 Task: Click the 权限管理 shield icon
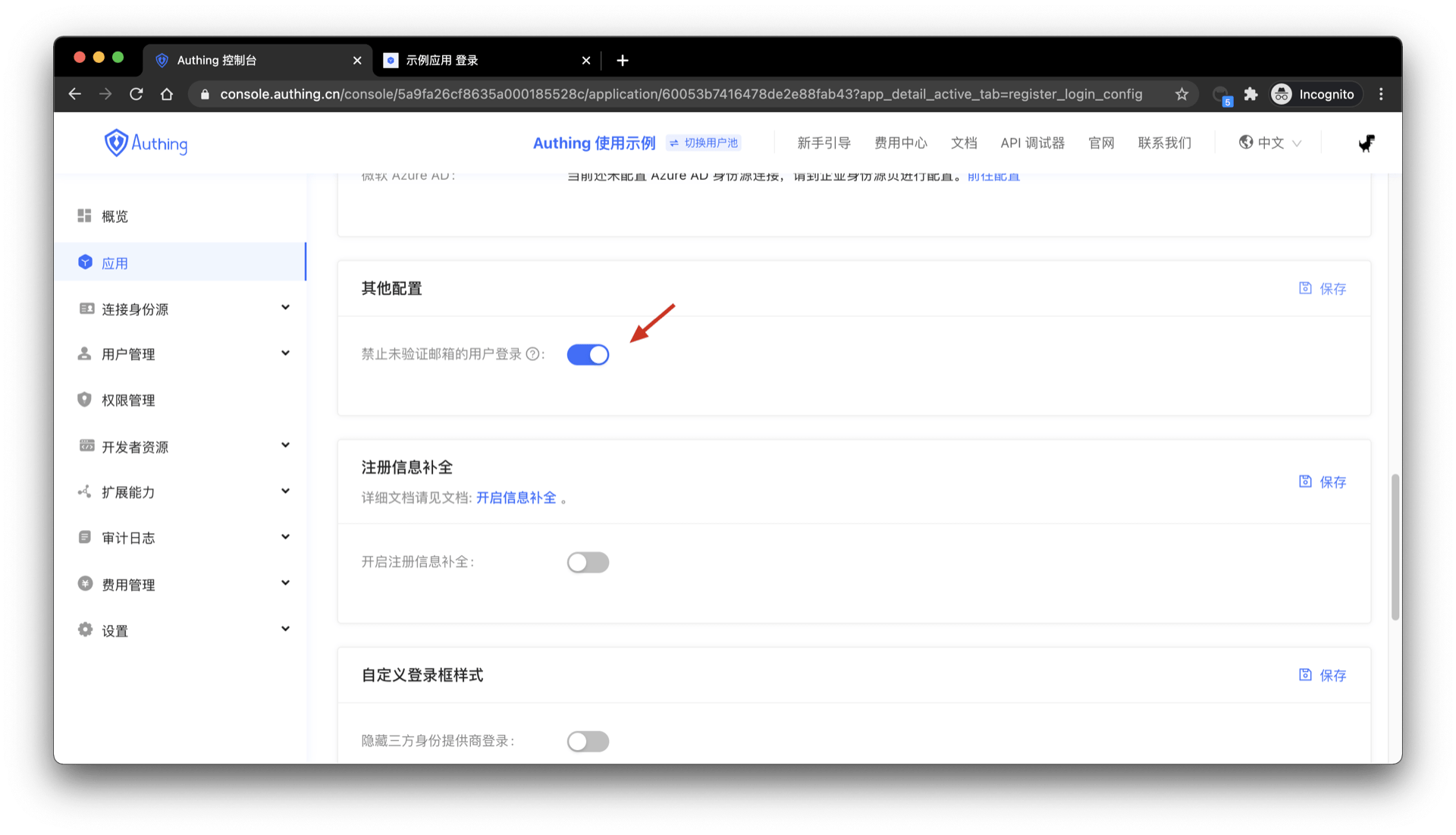click(x=84, y=400)
